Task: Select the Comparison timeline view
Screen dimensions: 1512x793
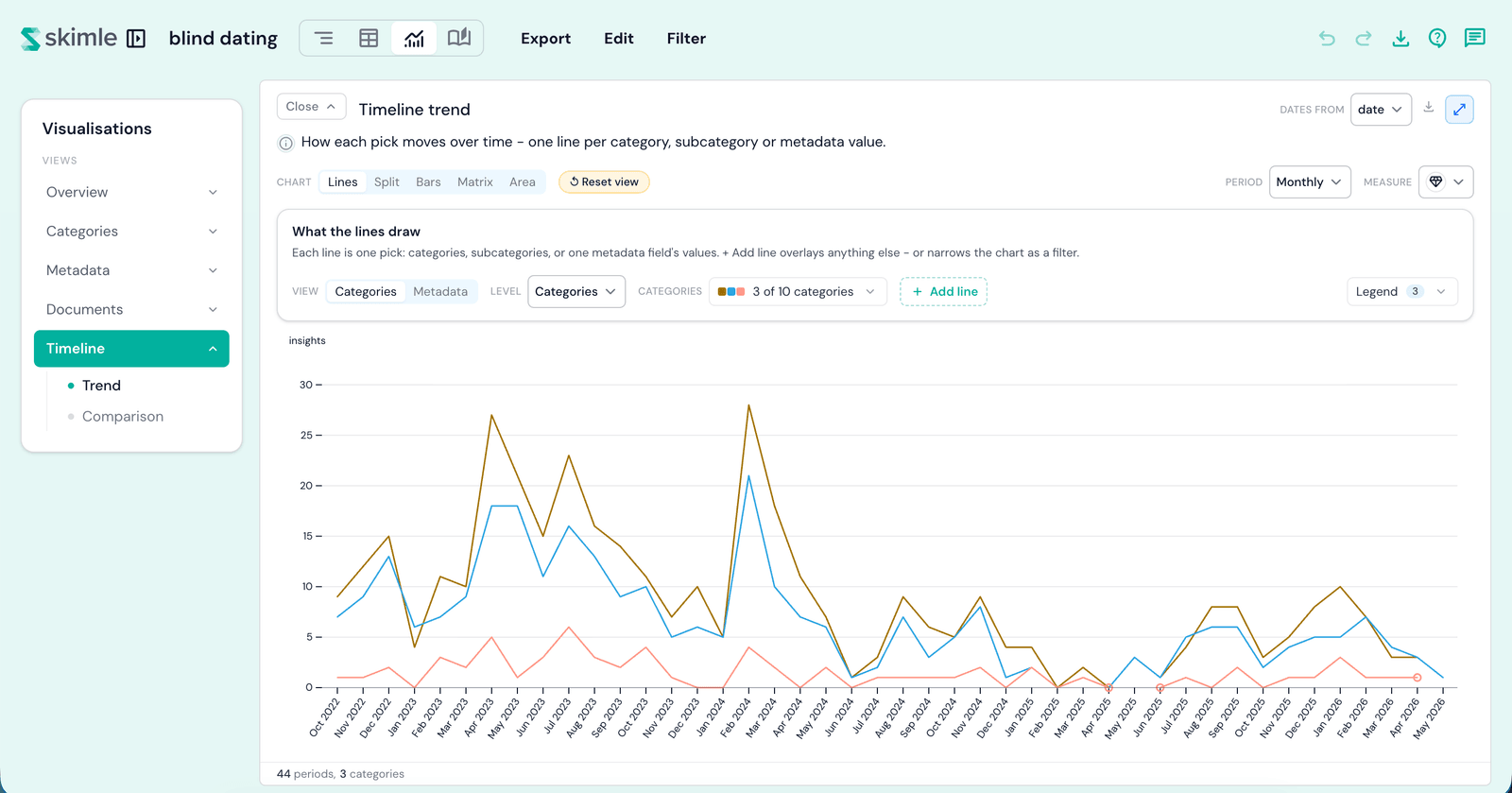Action: tap(123, 417)
